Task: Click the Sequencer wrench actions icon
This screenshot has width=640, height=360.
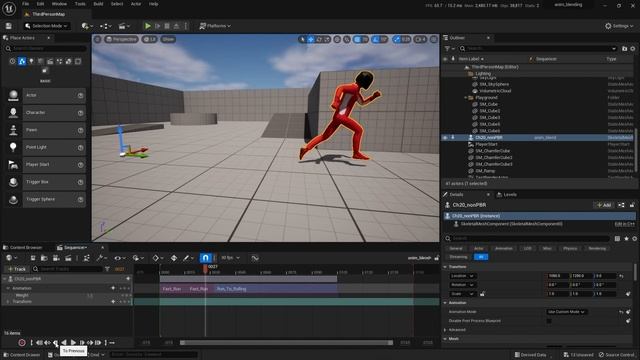Action: coord(100,258)
